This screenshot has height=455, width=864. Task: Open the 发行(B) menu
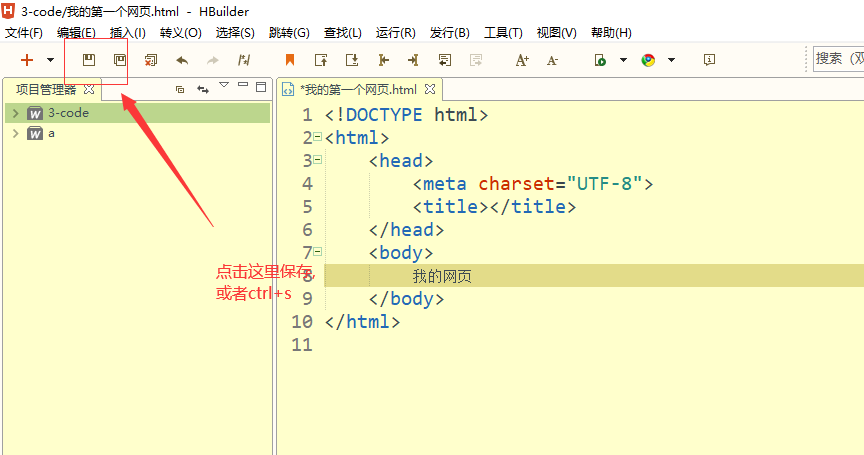coord(450,33)
